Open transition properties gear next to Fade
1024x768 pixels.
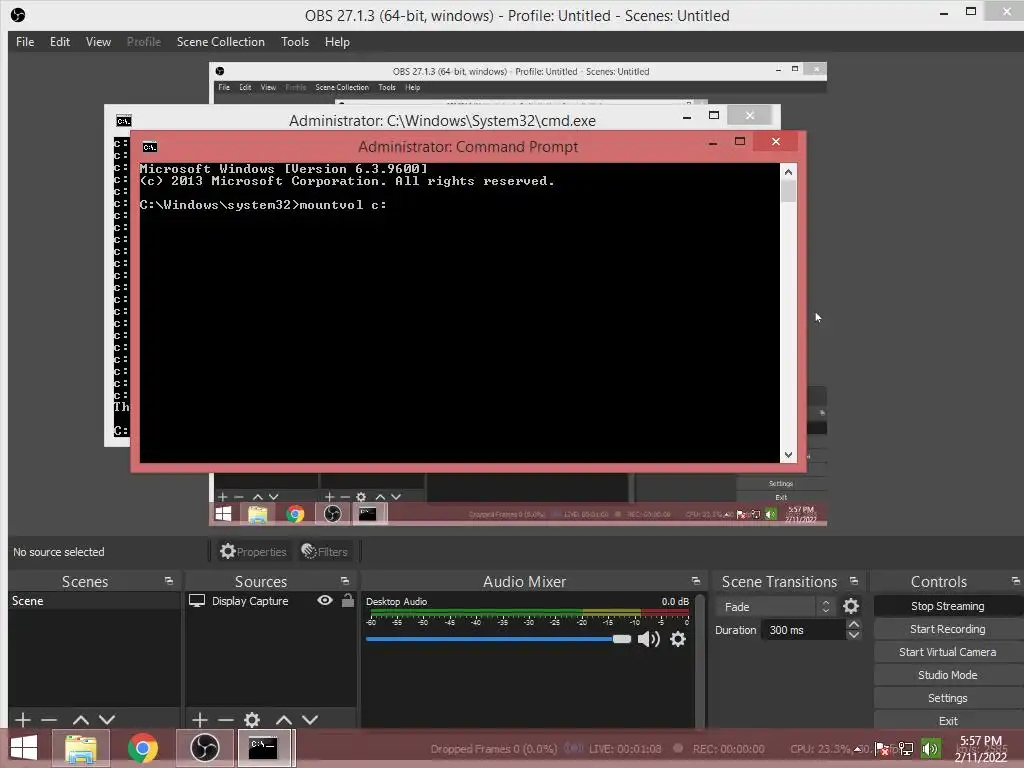coord(850,606)
